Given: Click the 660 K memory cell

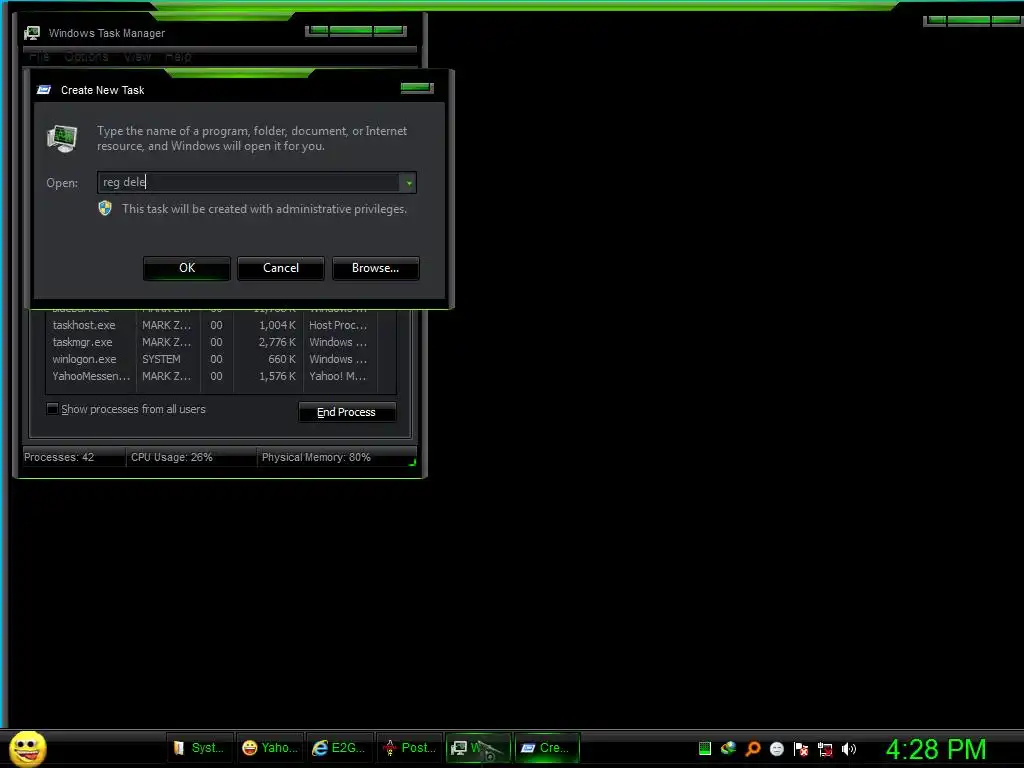Looking at the screenshot, I should [281, 359].
